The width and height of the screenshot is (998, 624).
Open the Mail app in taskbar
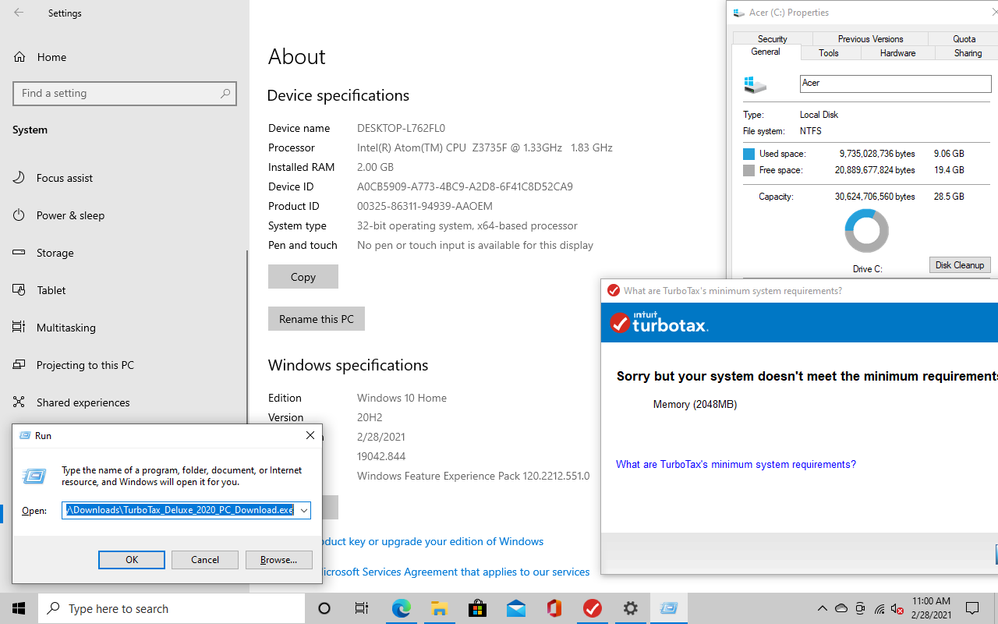tap(516, 608)
